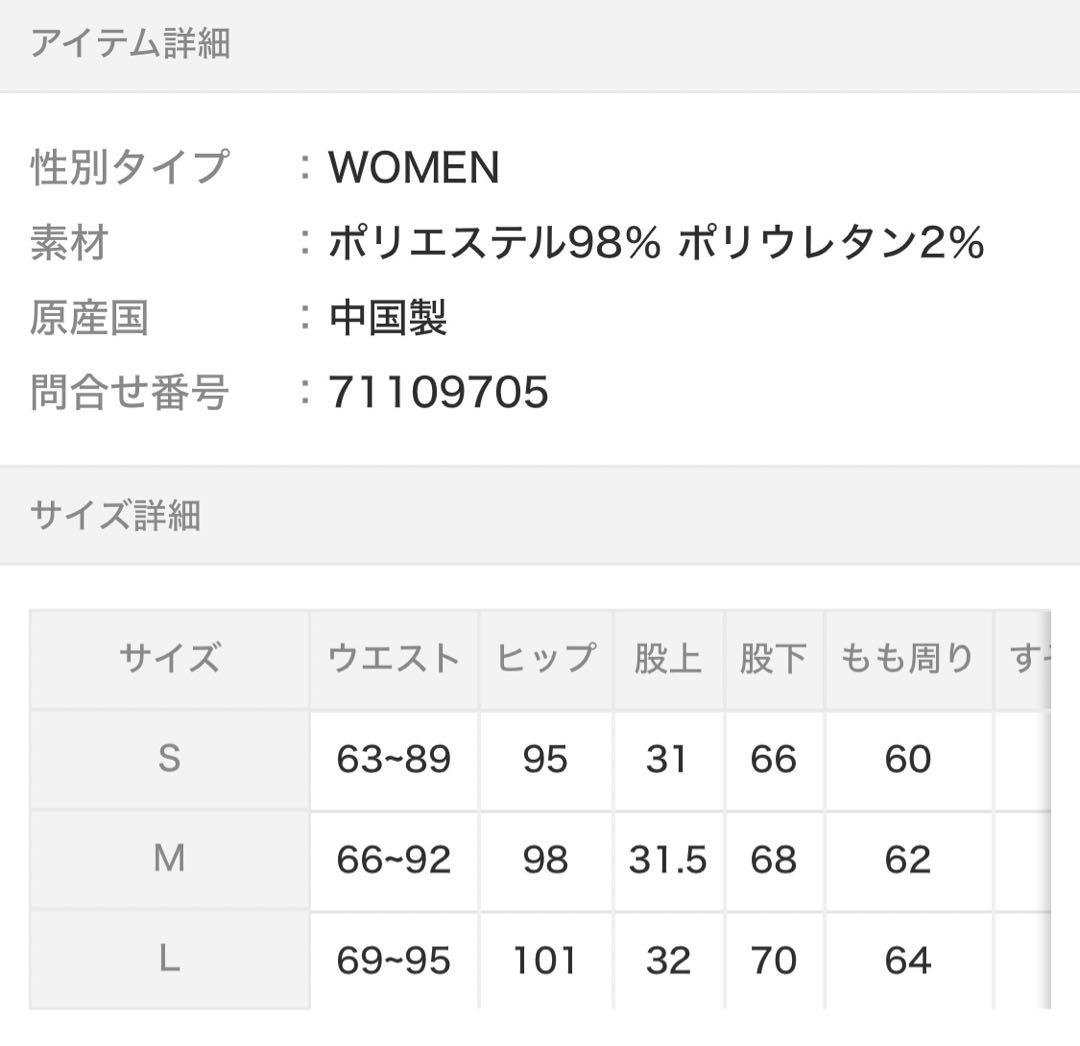The height and width of the screenshot is (1046, 1080).
Task: Select the S size row label
Action: 169,759
